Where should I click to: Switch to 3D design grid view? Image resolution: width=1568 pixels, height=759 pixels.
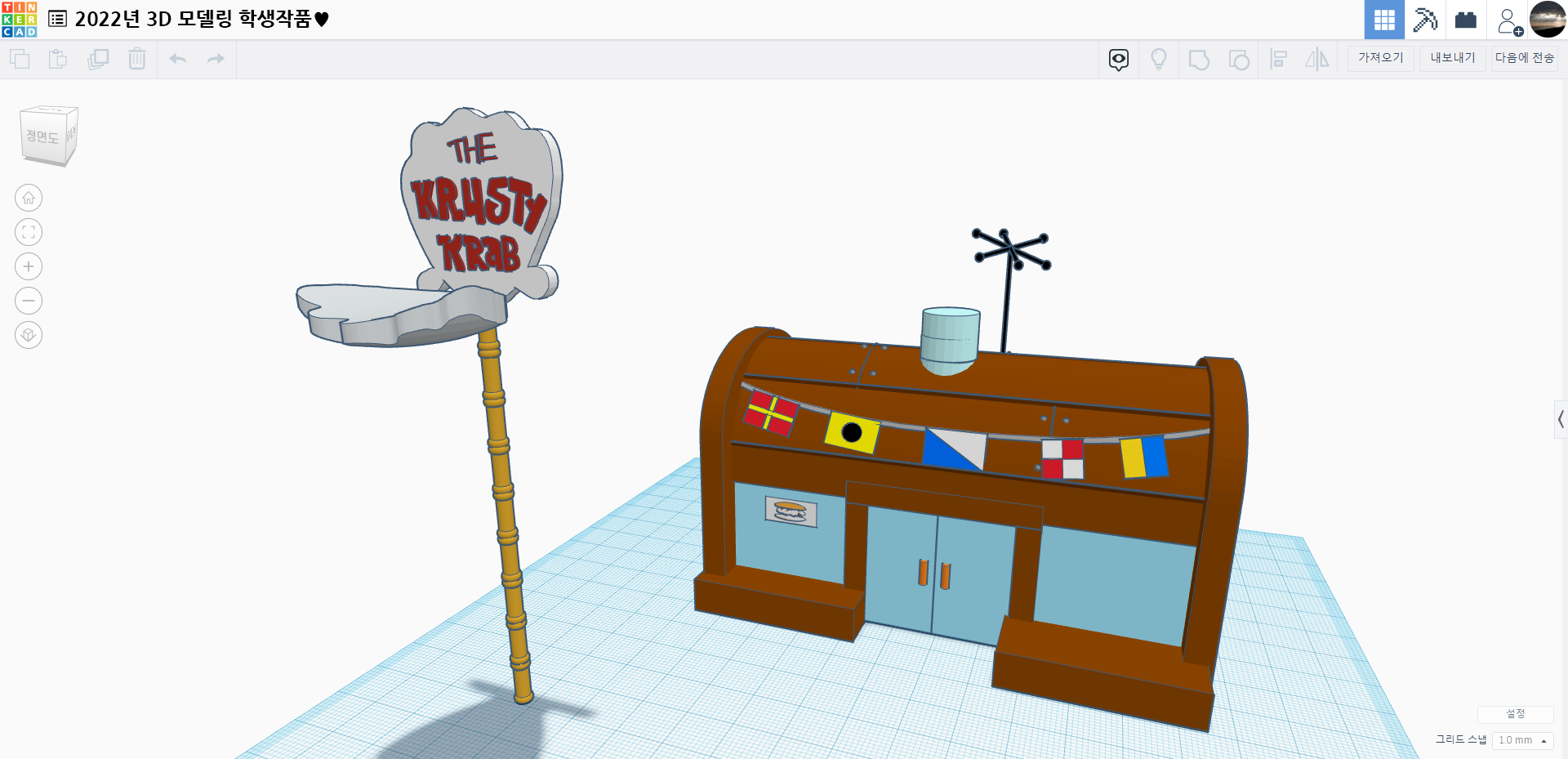point(1384,20)
